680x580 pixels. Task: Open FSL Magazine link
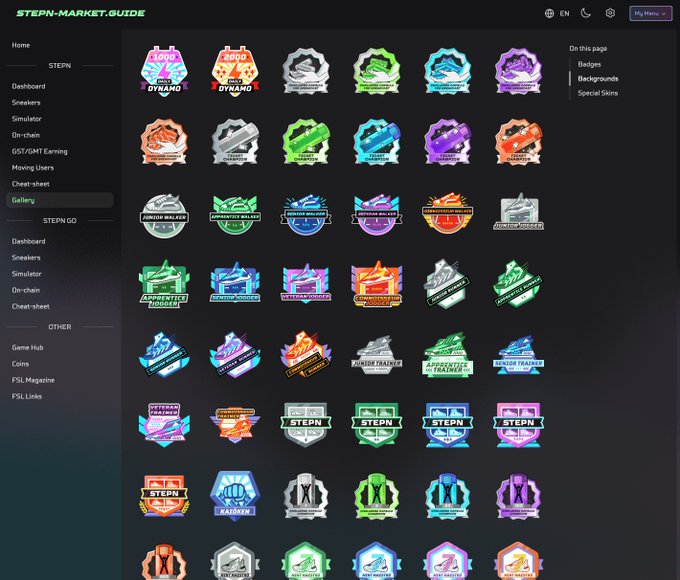[x=33, y=380]
